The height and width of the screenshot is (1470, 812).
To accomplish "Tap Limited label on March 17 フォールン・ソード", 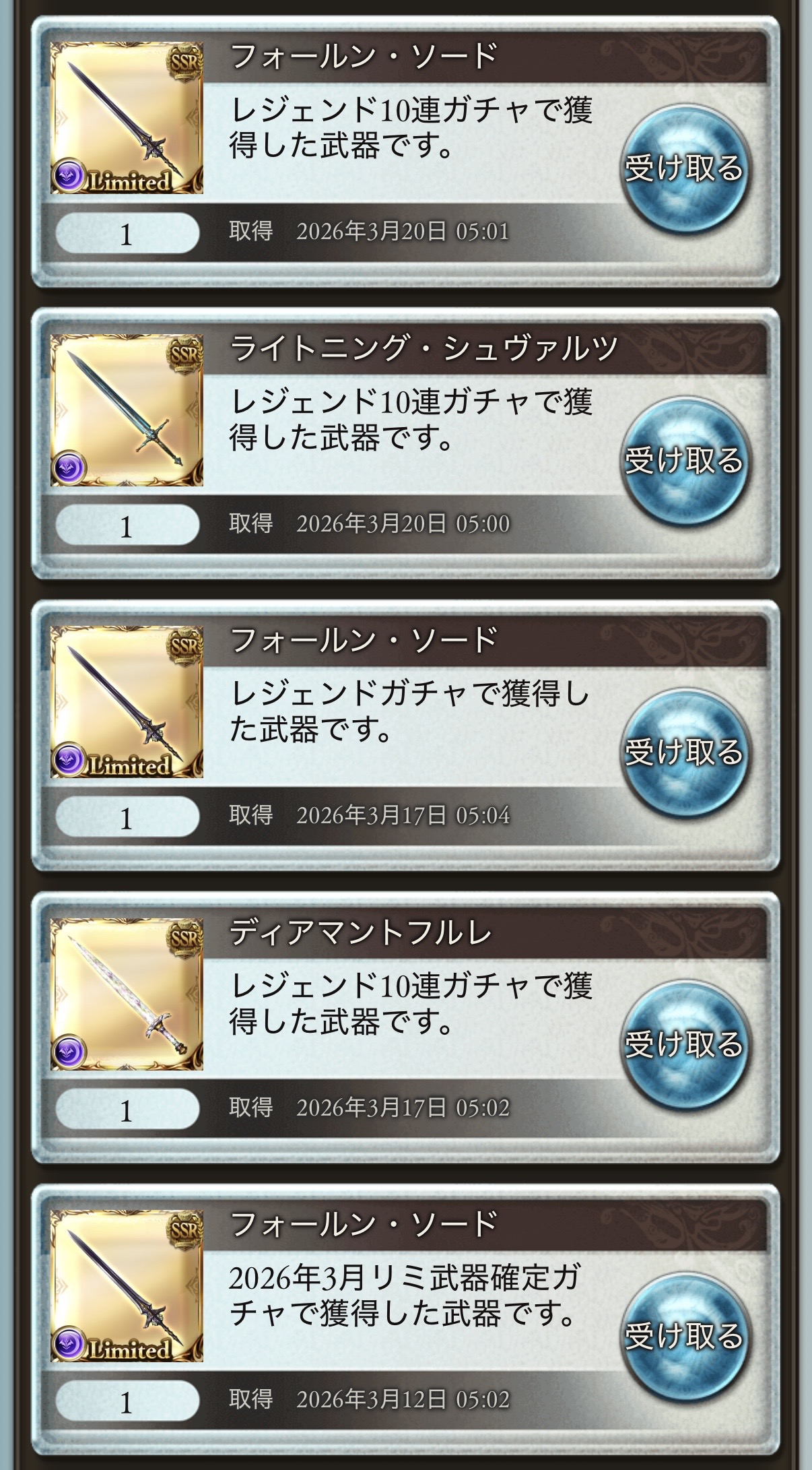I will tap(129, 765).
